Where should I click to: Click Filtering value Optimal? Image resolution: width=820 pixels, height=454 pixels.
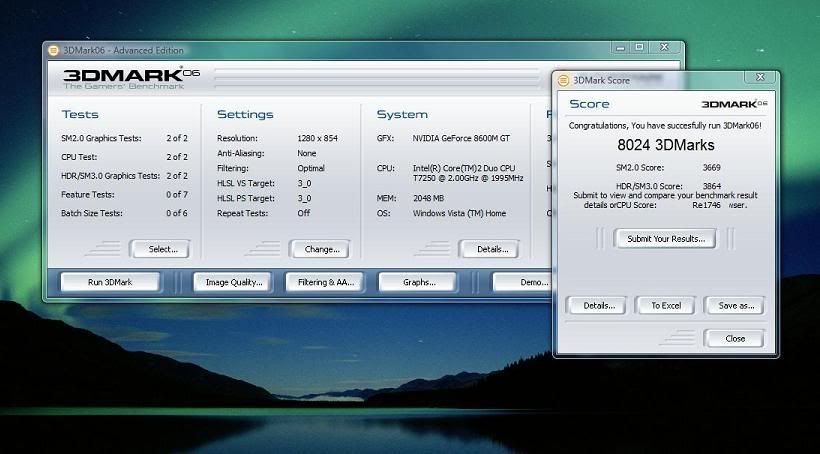click(311, 168)
